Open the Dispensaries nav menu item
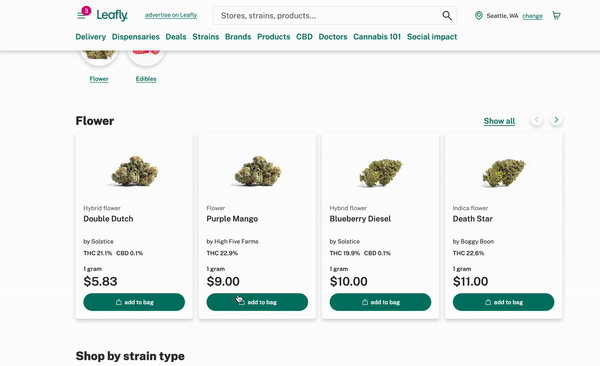The image size is (600, 366). (x=135, y=37)
